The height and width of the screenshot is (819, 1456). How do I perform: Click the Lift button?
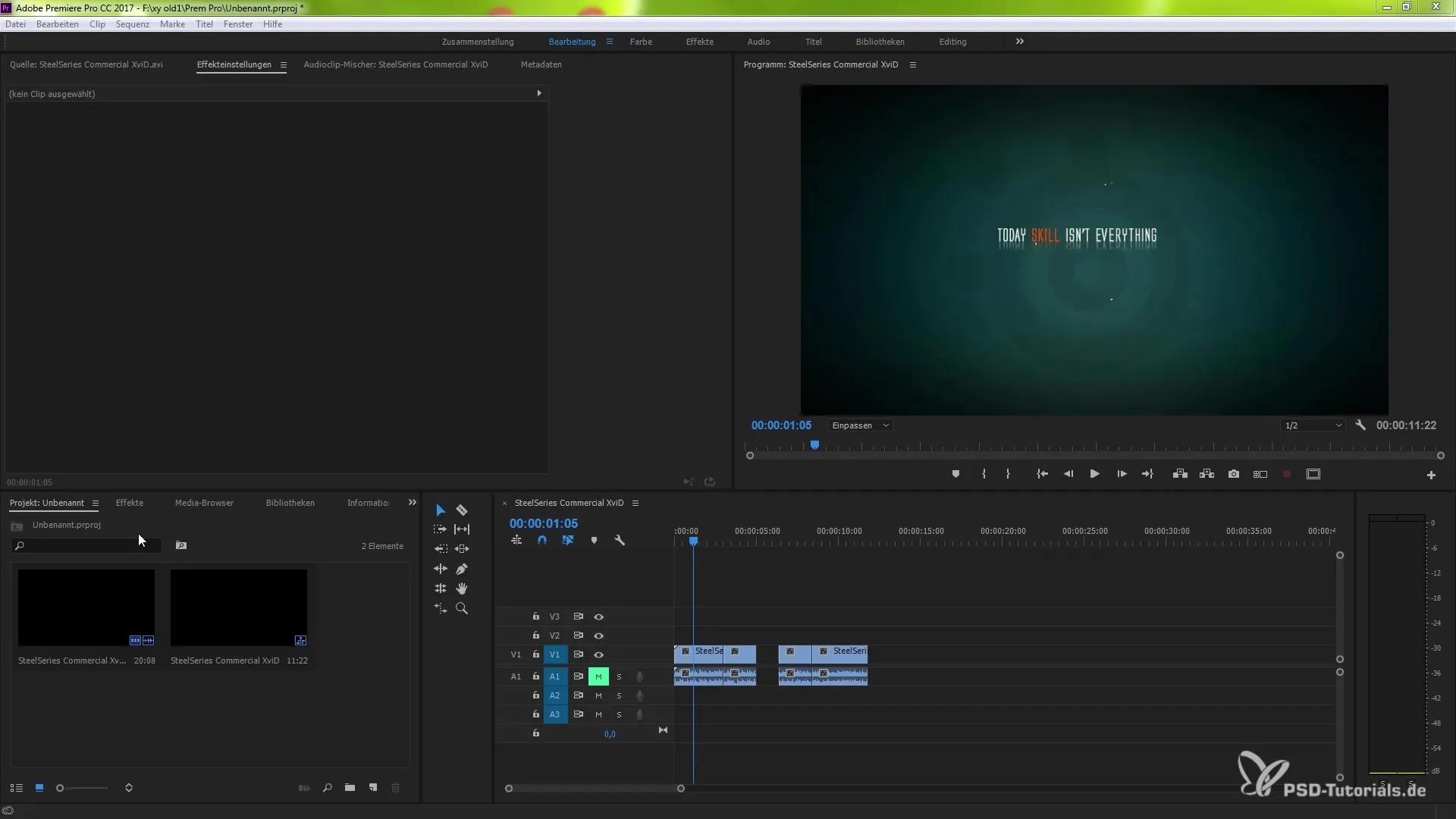click(1180, 474)
